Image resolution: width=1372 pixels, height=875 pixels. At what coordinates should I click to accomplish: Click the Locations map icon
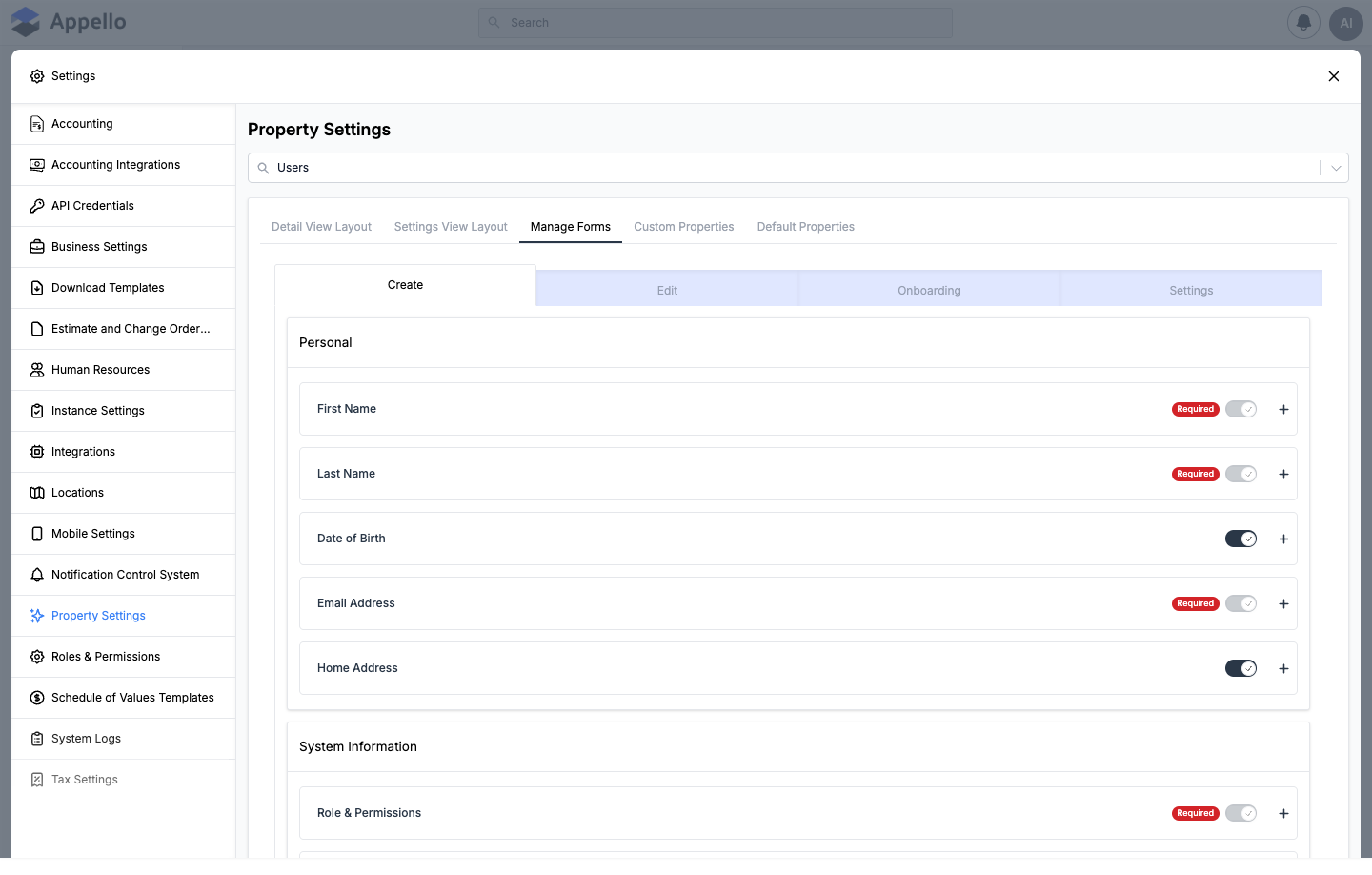click(37, 493)
